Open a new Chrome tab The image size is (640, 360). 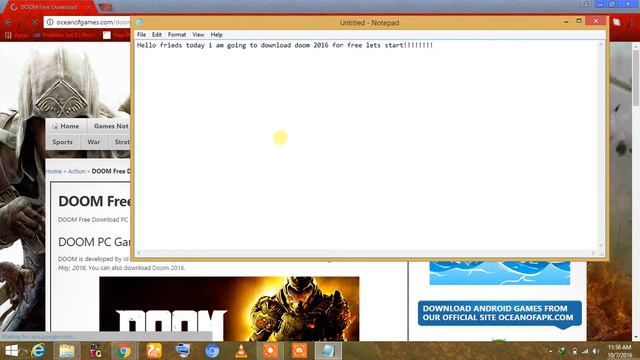[x=106, y=7]
